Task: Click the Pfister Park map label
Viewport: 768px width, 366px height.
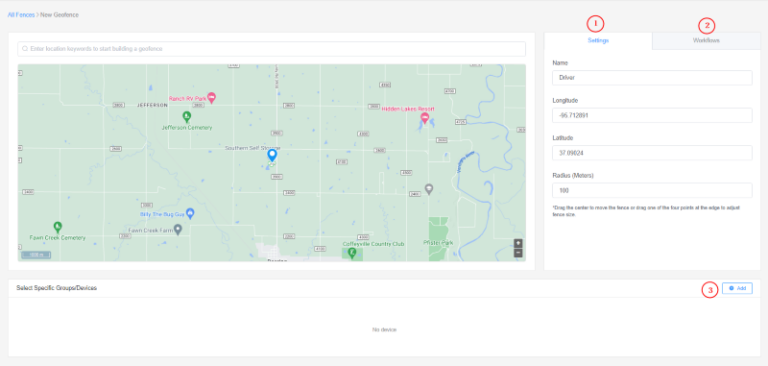Action: tap(438, 243)
